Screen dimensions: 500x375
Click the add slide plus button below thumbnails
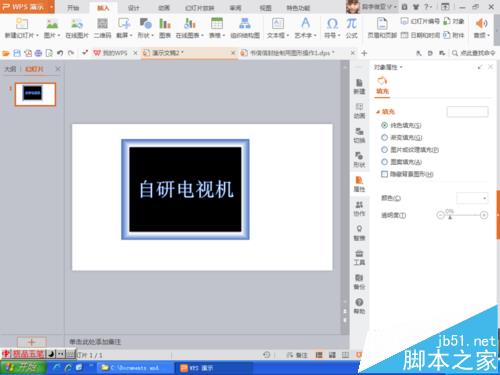click(x=32, y=342)
